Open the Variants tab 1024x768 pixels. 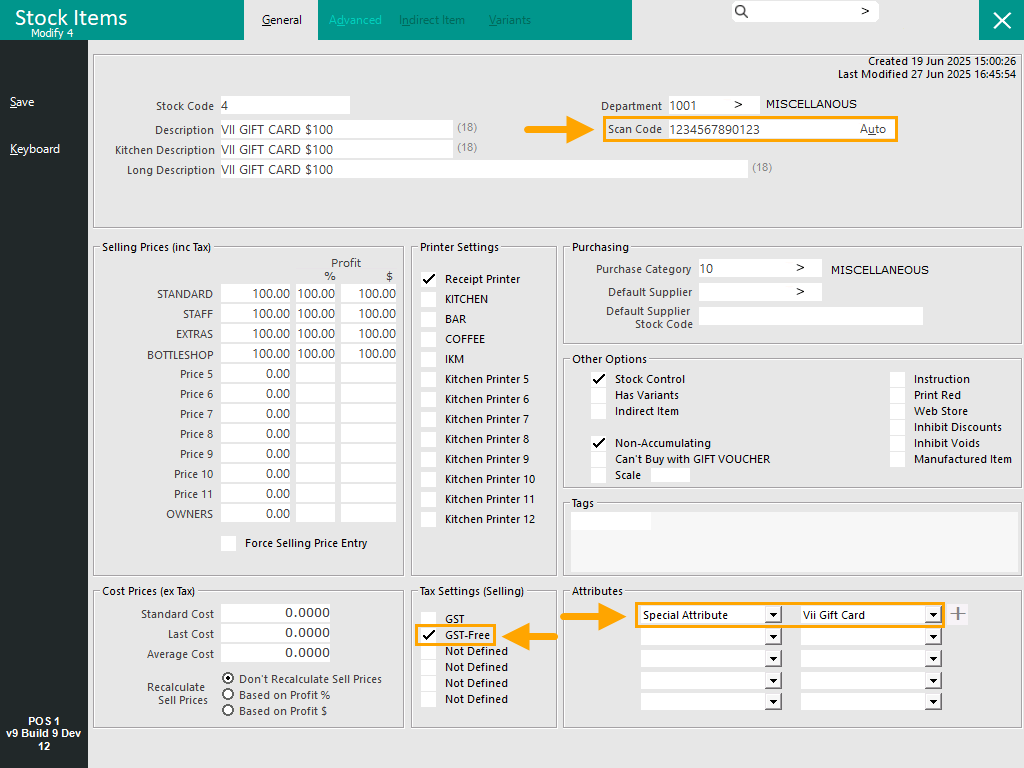(510, 20)
